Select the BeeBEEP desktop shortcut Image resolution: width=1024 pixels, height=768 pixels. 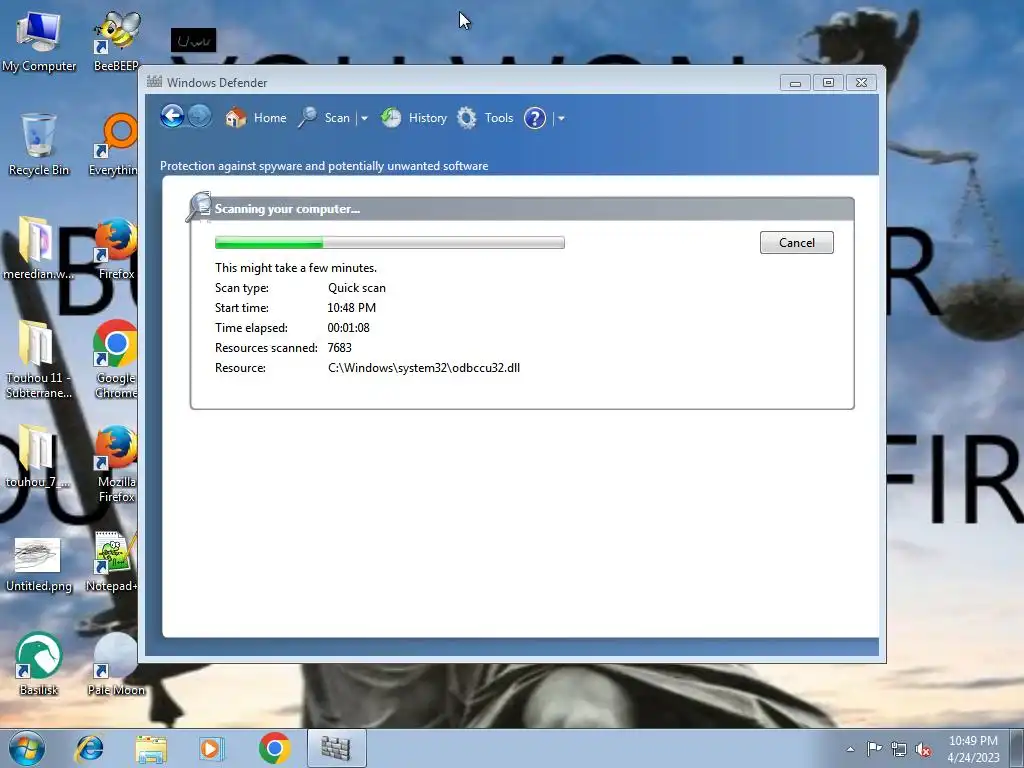(116, 42)
